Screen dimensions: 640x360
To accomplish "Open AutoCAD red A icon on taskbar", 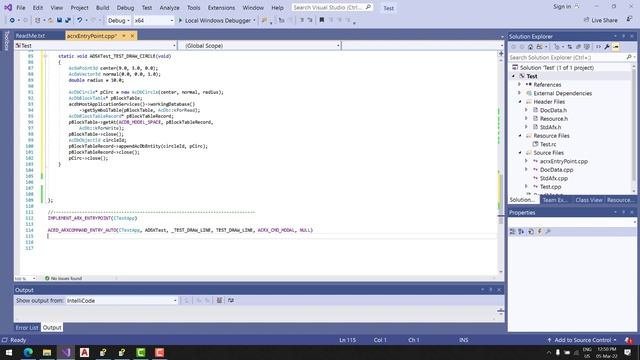I will click(84, 352).
